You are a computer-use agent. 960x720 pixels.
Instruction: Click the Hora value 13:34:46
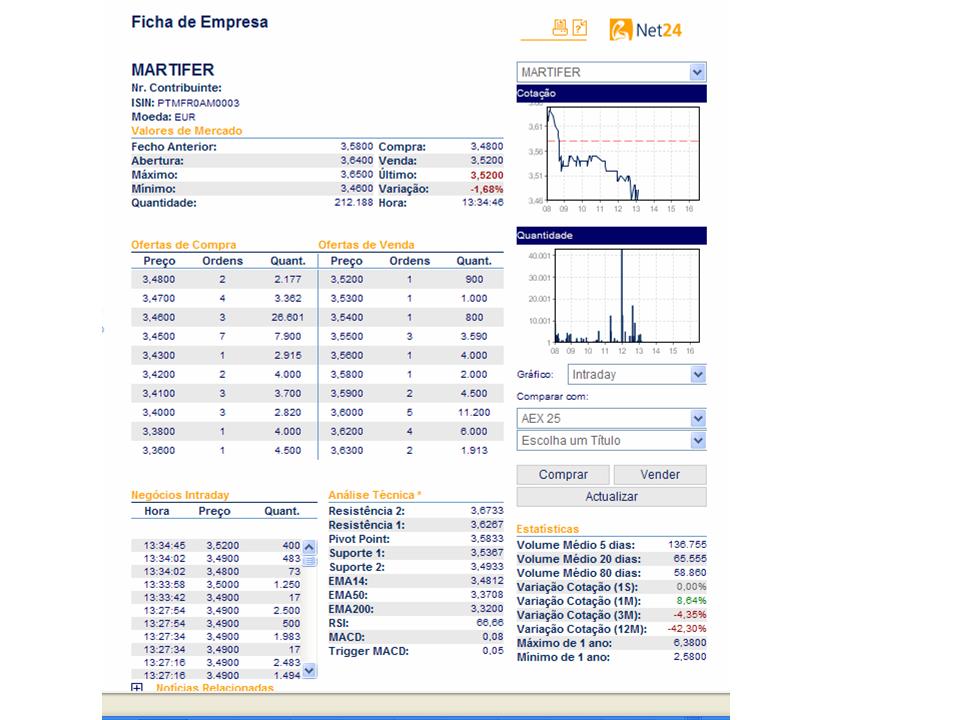482,203
